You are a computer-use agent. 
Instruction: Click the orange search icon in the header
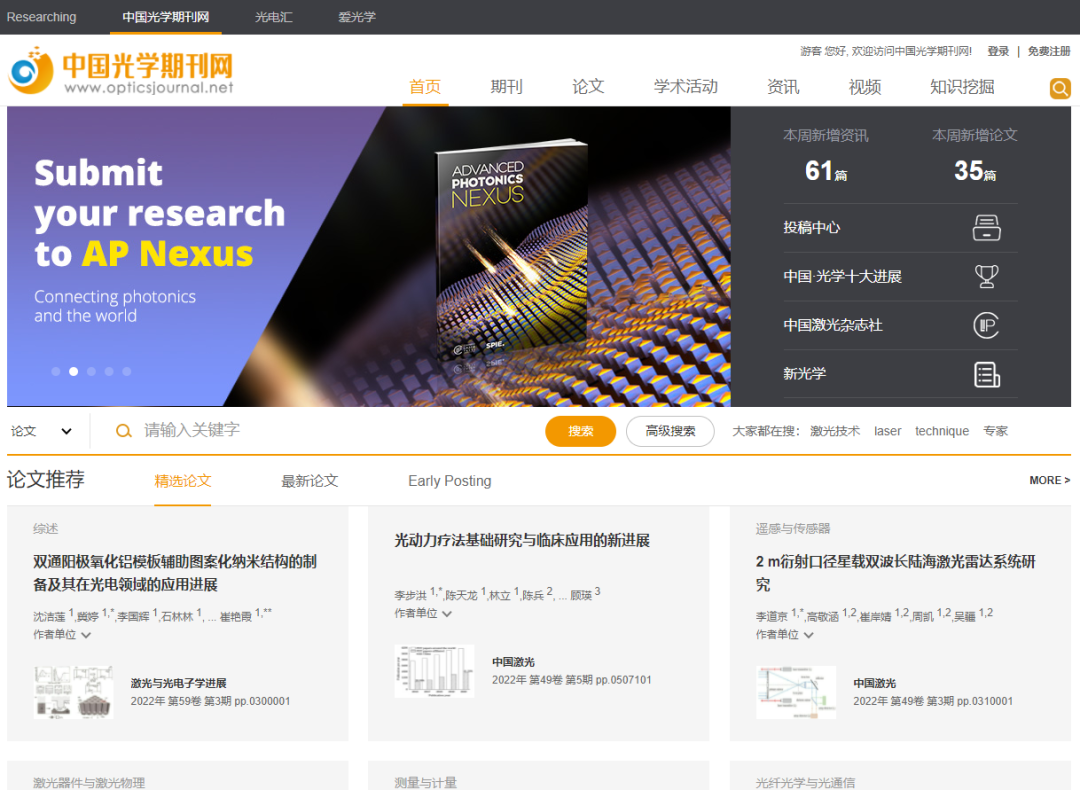coord(1059,88)
